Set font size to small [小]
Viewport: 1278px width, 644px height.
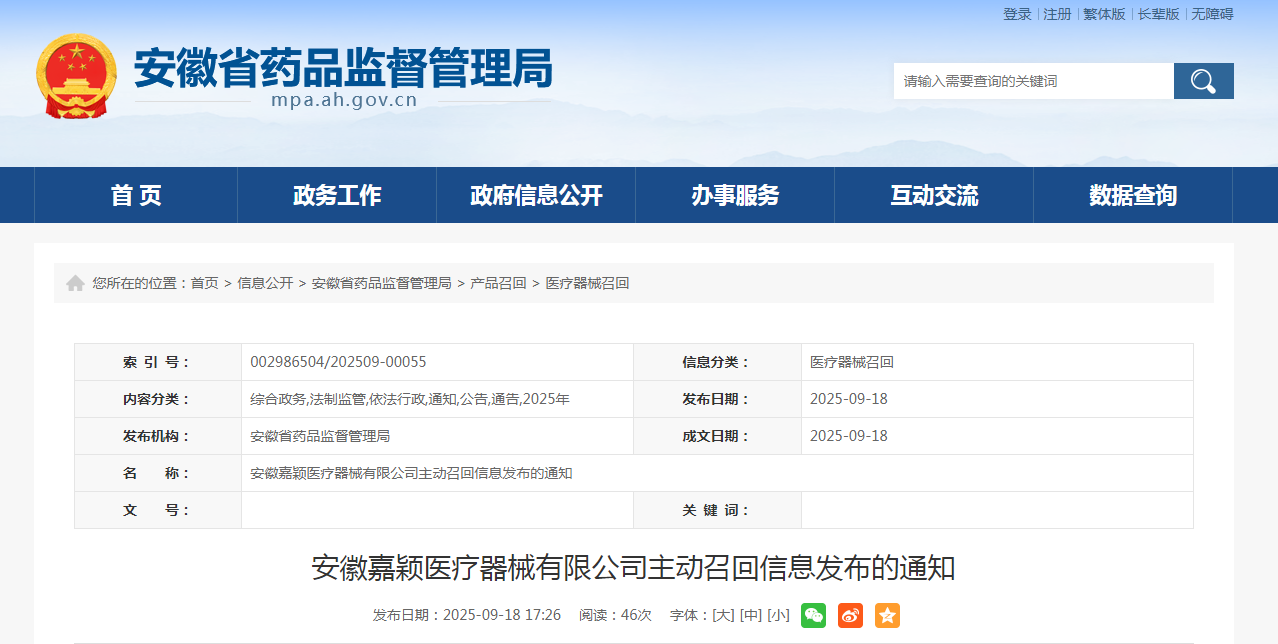click(778, 615)
